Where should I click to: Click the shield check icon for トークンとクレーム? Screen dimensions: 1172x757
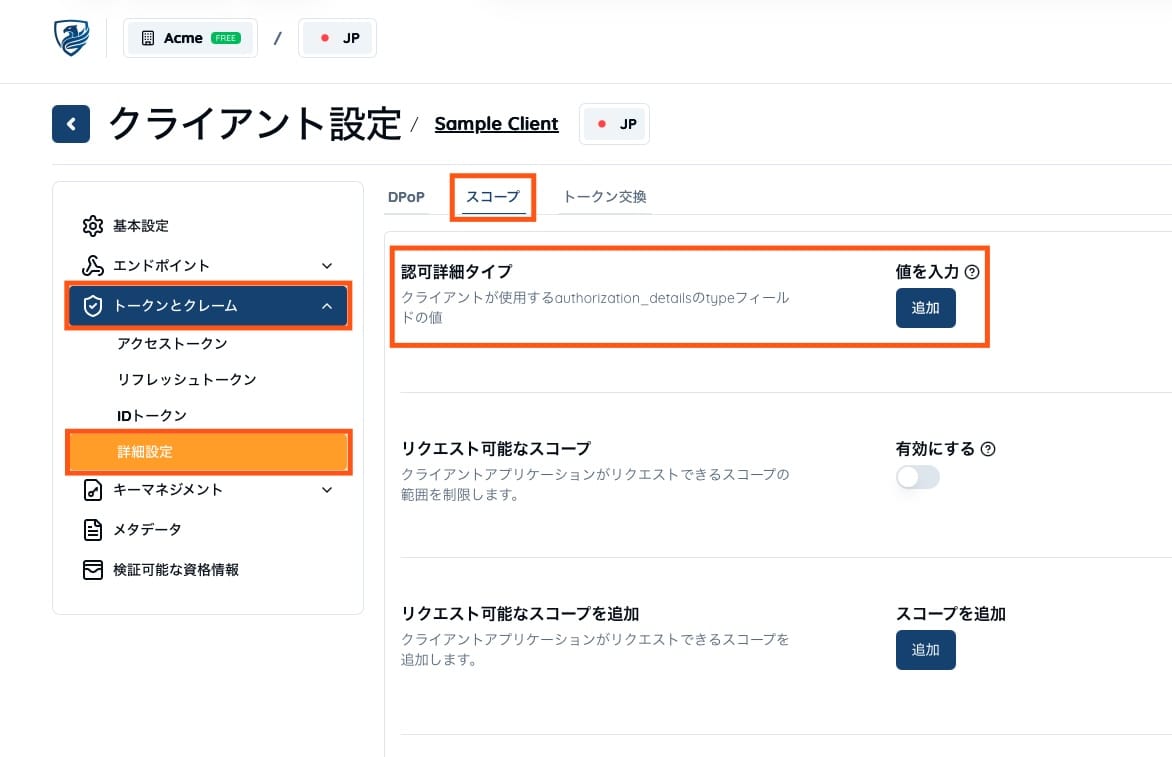93,306
